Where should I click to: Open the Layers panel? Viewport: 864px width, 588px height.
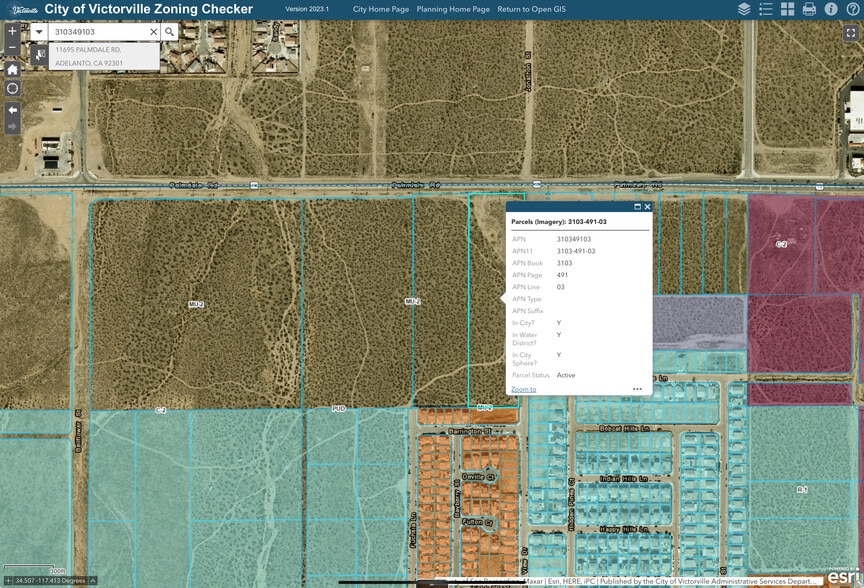coord(745,9)
